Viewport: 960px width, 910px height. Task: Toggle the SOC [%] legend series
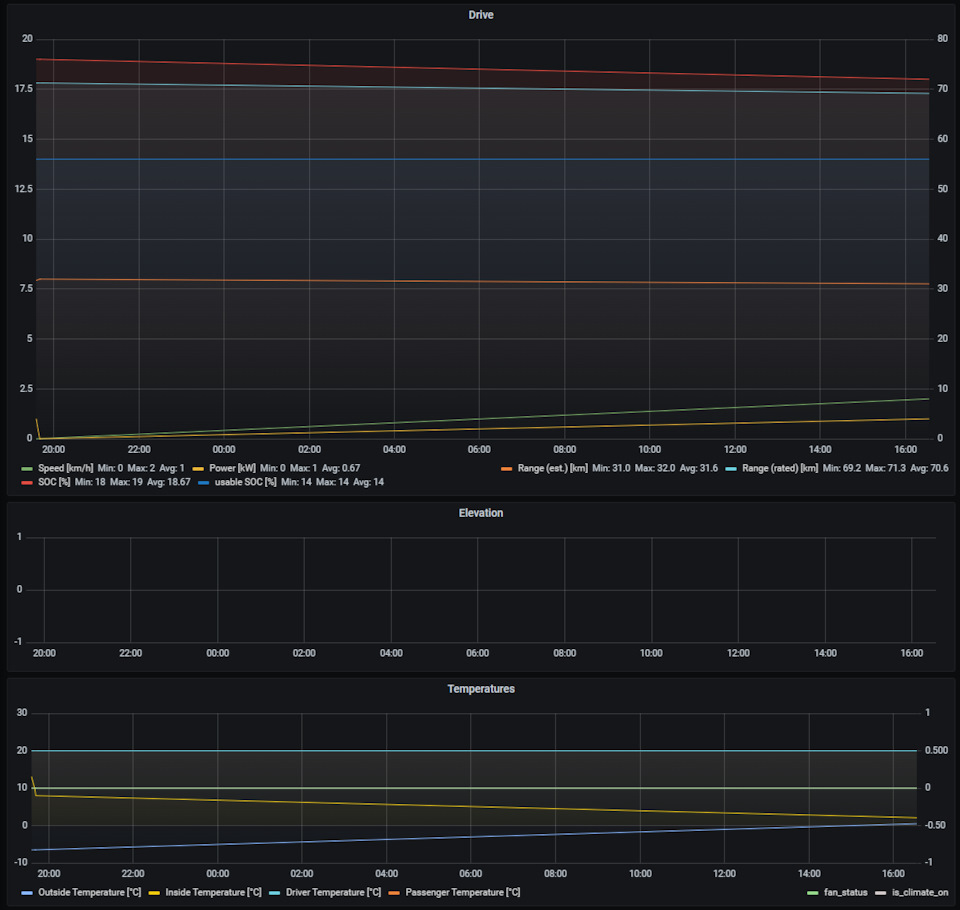pos(54,482)
